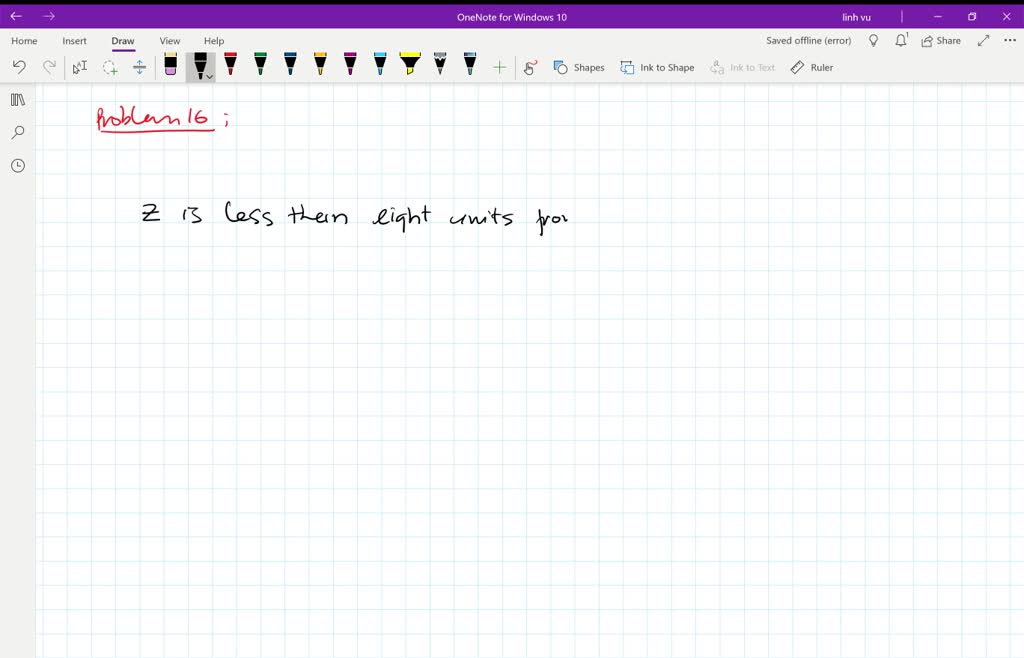The width and height of the screenshot is (1024, 658).
Task: Choose the red pen color
Action: [x=230, y=65]
